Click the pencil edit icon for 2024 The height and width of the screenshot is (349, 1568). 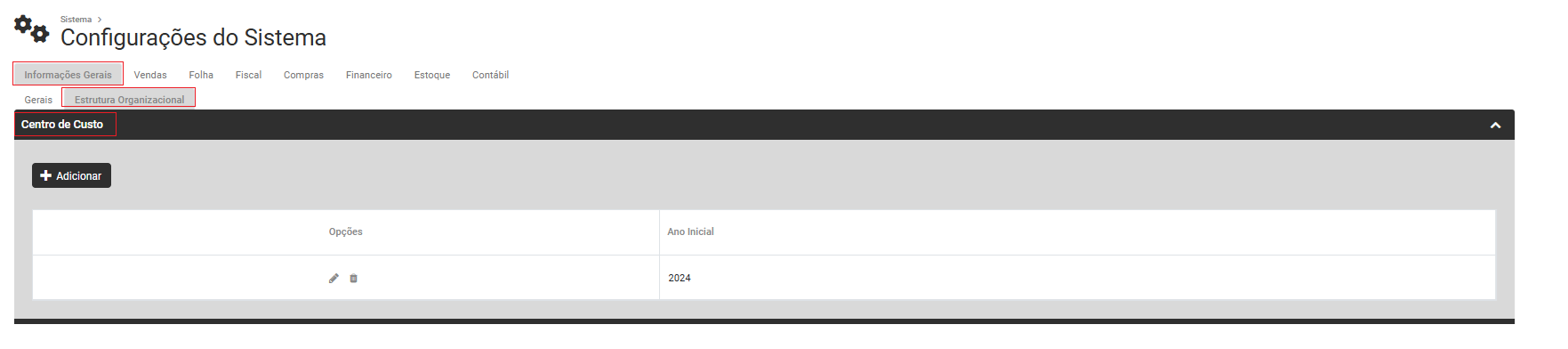[334, 279]
